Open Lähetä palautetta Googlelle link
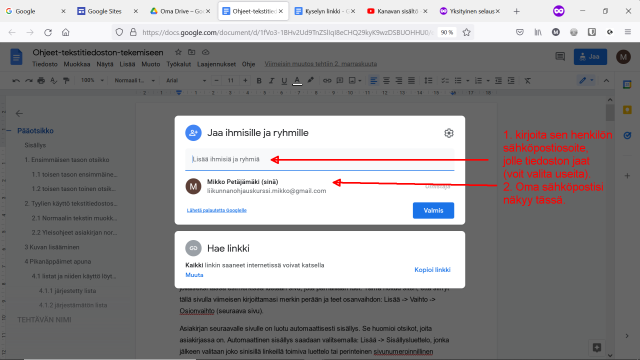 [217, 210]
